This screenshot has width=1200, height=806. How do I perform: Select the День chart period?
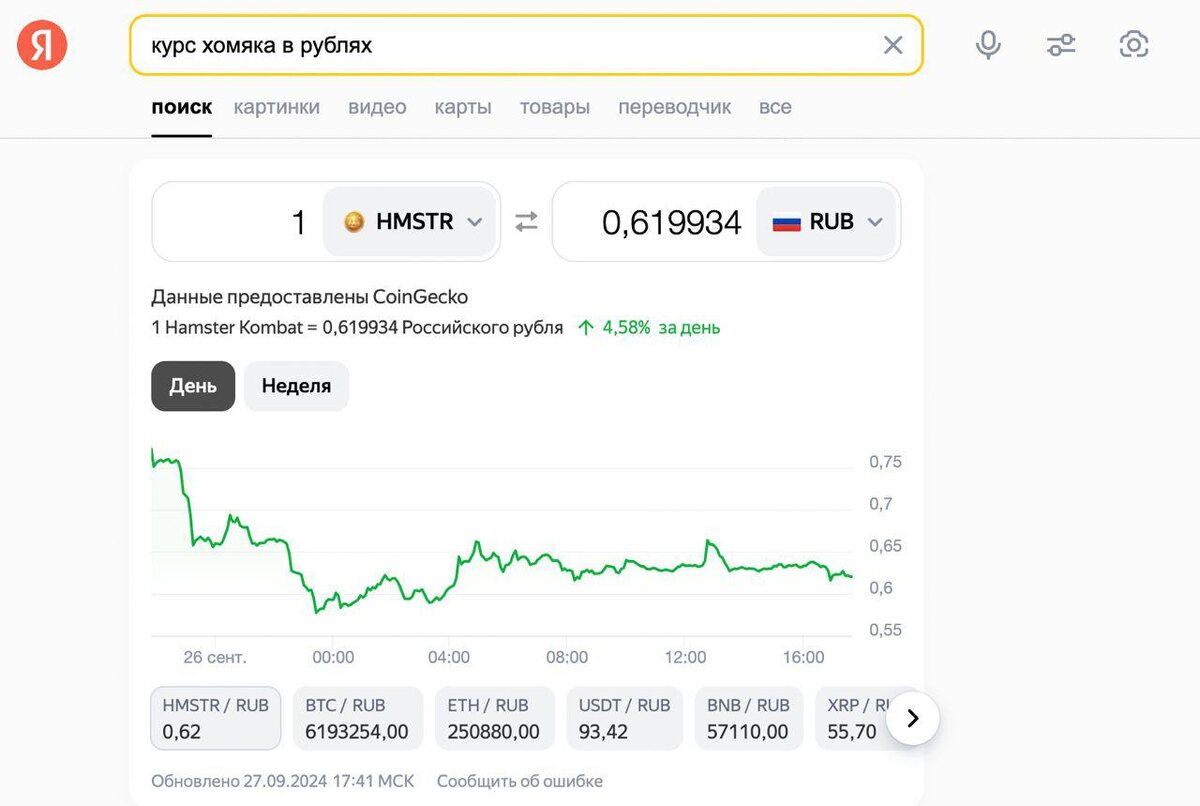tap(193, 386)
